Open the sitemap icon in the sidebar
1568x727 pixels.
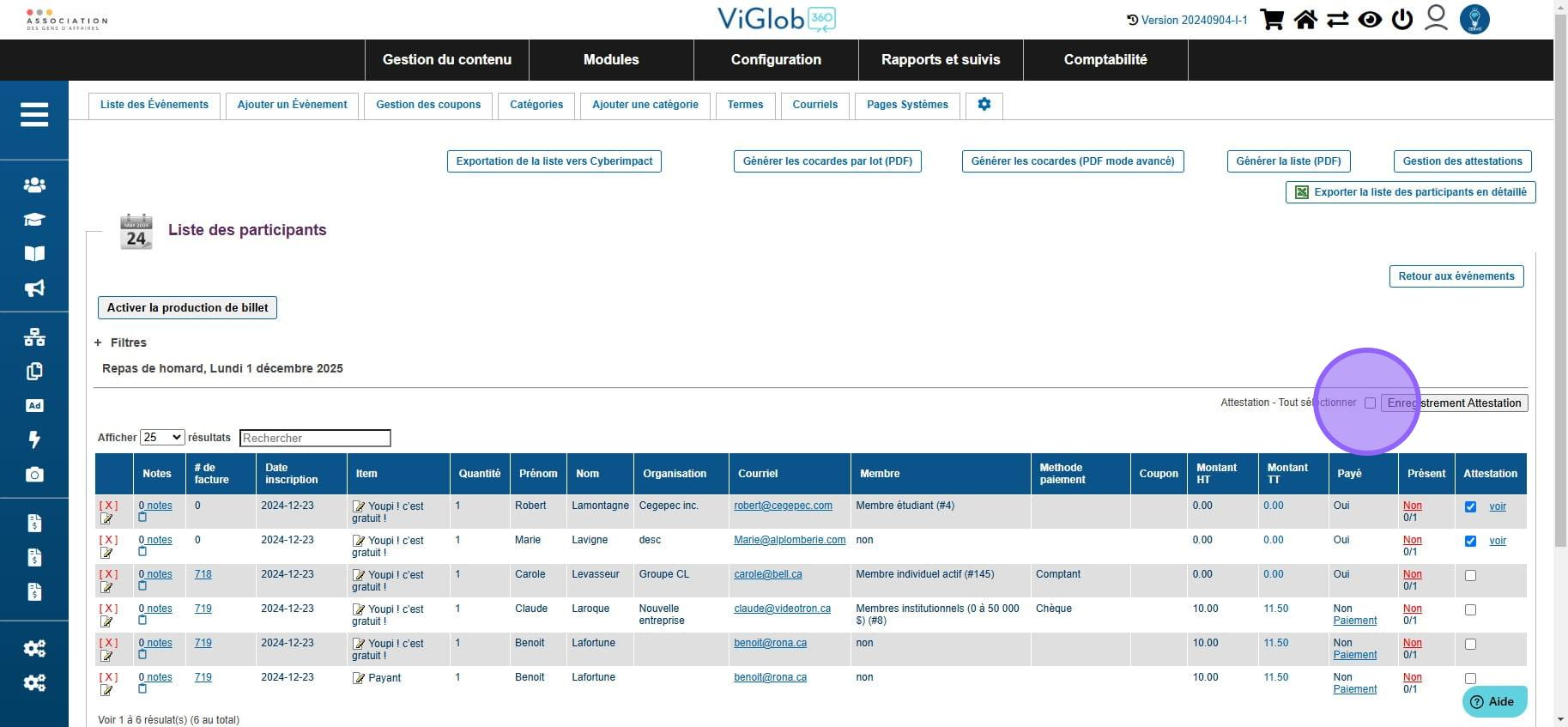pos(34,337)
